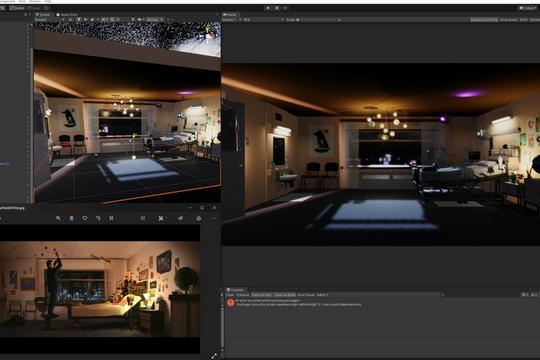Click the delete trash icon in photo viewer
The image size is (540, 360).
pos(72,218)
